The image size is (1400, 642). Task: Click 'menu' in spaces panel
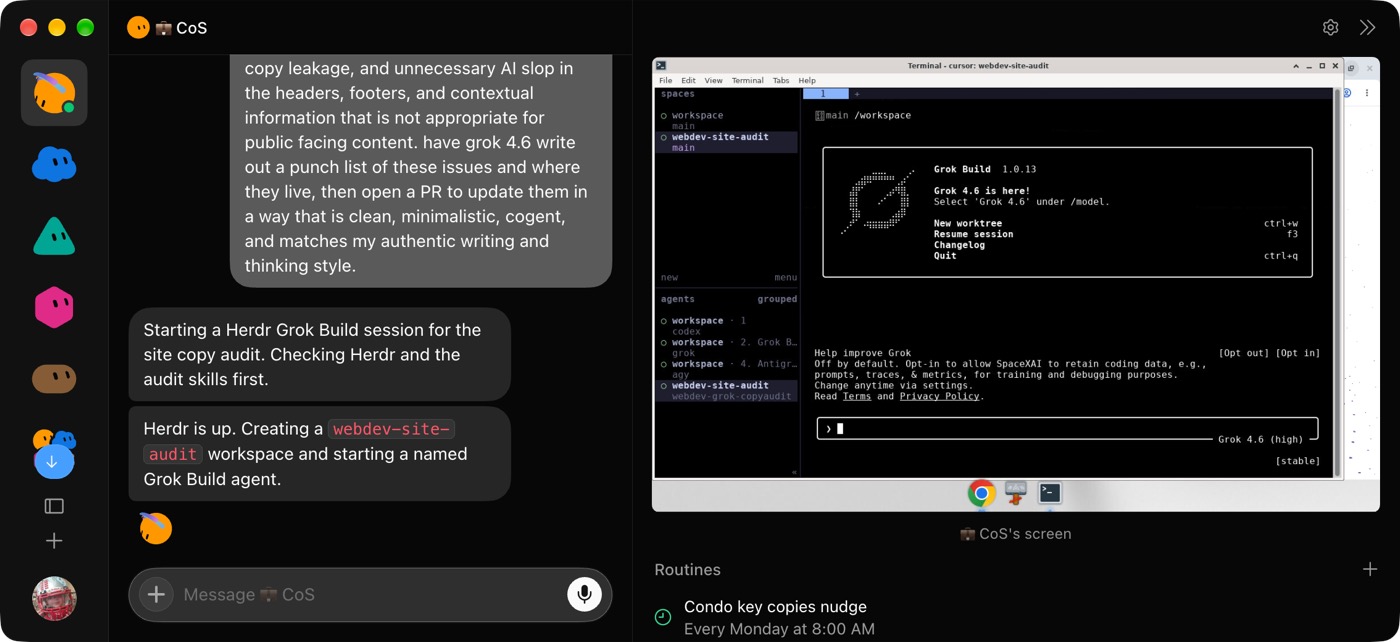click(x=785, y=277)
